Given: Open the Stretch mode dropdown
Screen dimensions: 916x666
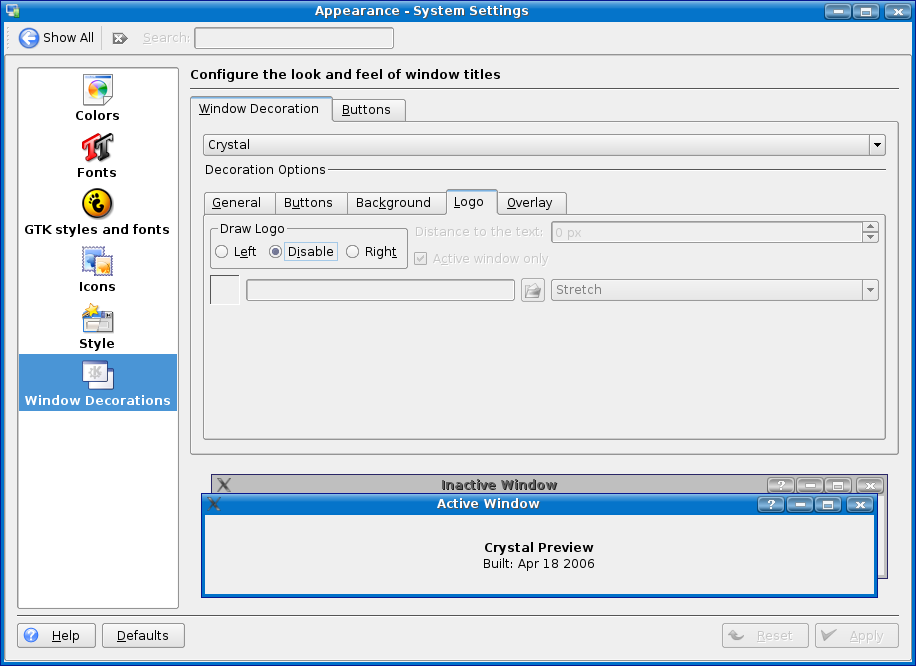Looking at the screenshot, I should click(870, 290).
